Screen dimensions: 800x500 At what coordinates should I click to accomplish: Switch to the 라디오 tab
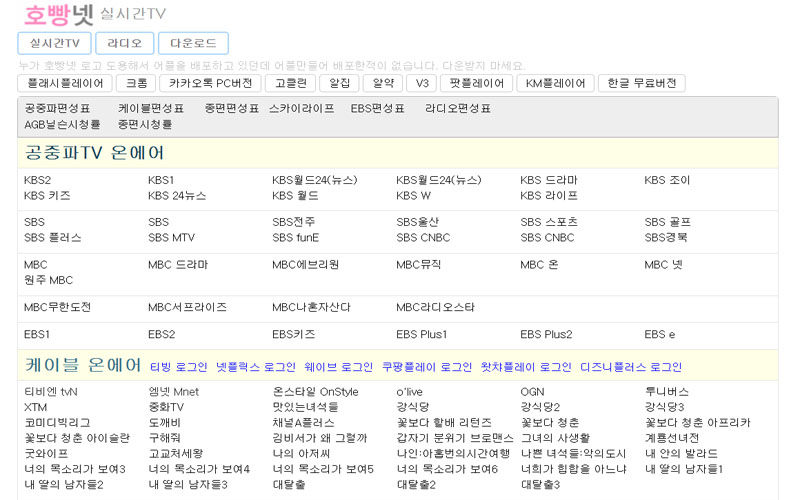pyautogui.click(x=125, y=43)
